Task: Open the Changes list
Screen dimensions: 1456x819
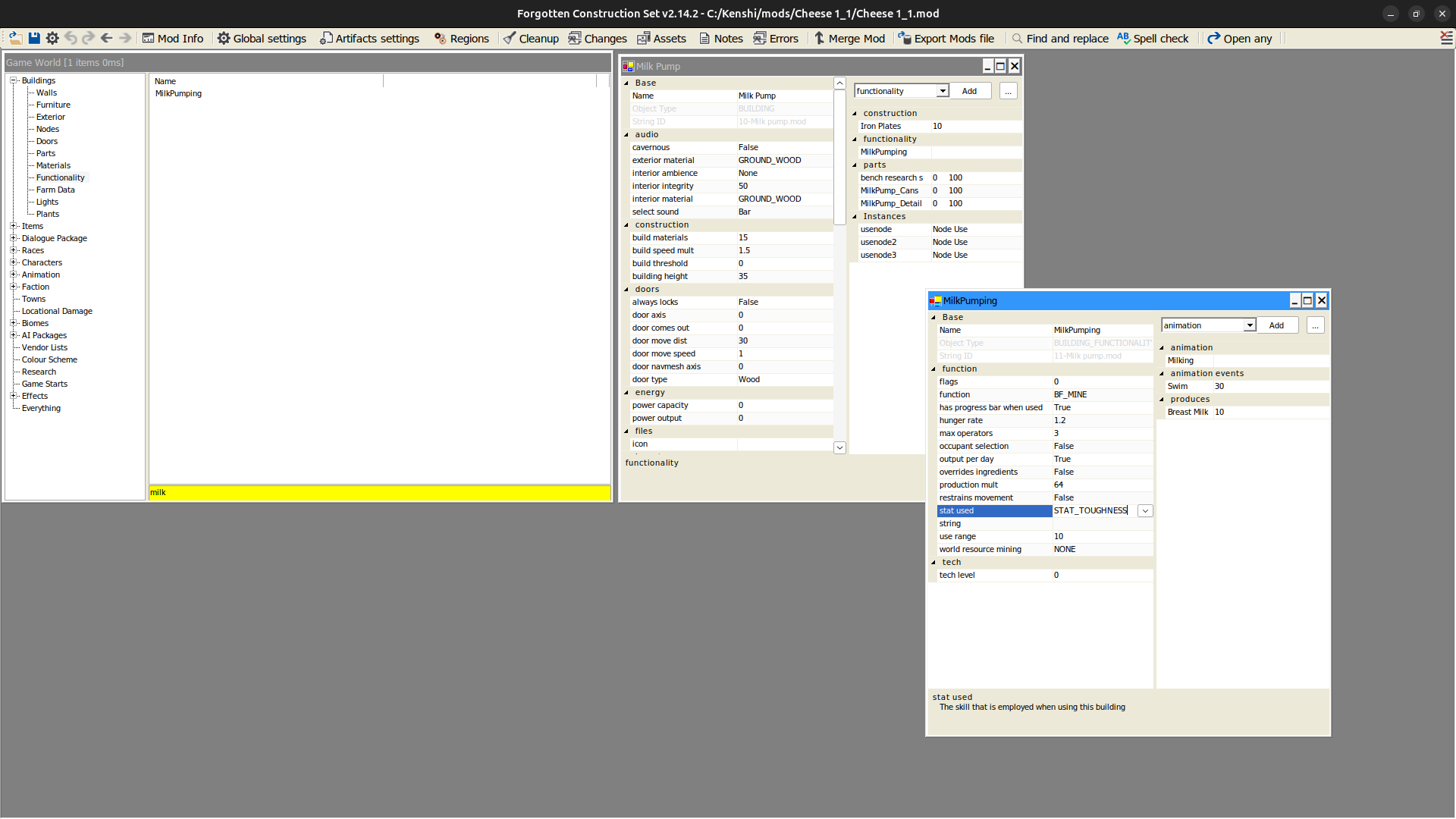Action: [x=598, y=38]
